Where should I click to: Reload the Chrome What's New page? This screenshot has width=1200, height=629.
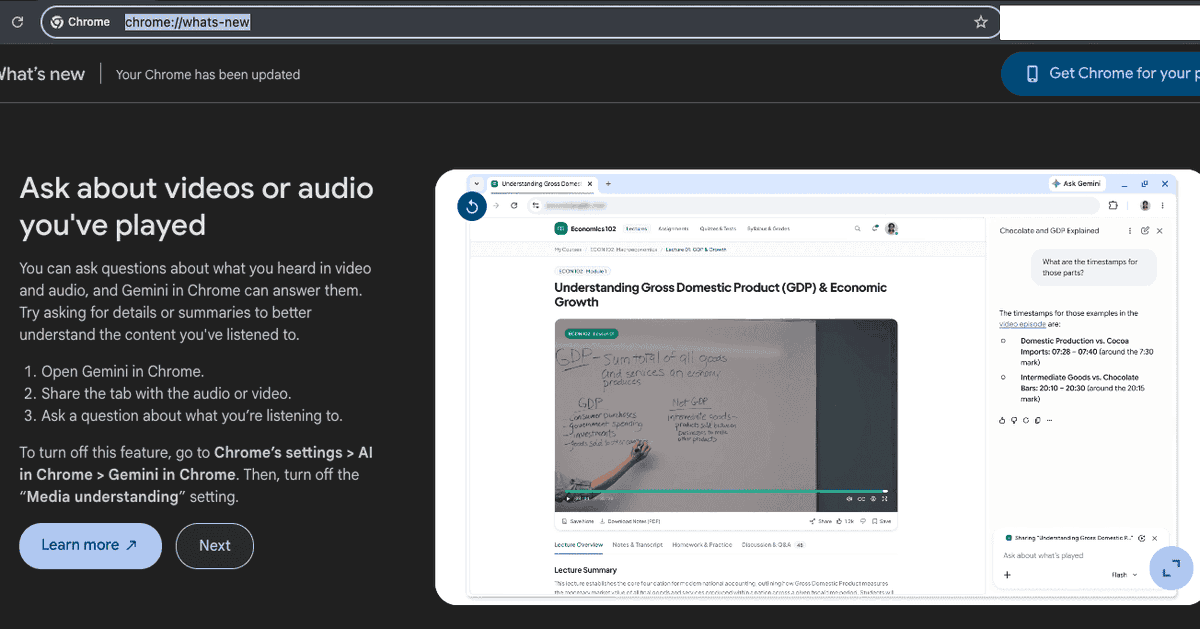[17, 22]
